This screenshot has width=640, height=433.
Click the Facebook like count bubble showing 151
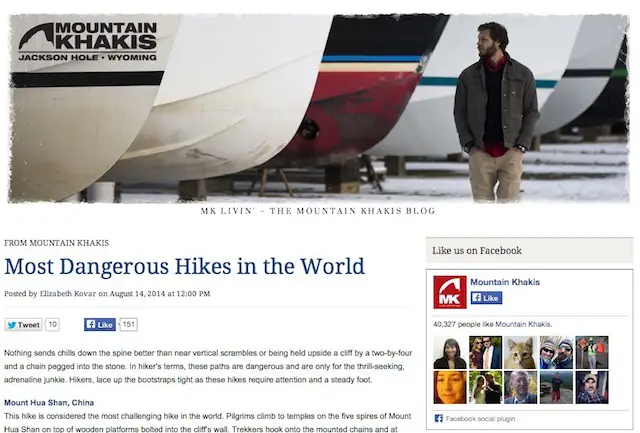click(x=129, y=324)
